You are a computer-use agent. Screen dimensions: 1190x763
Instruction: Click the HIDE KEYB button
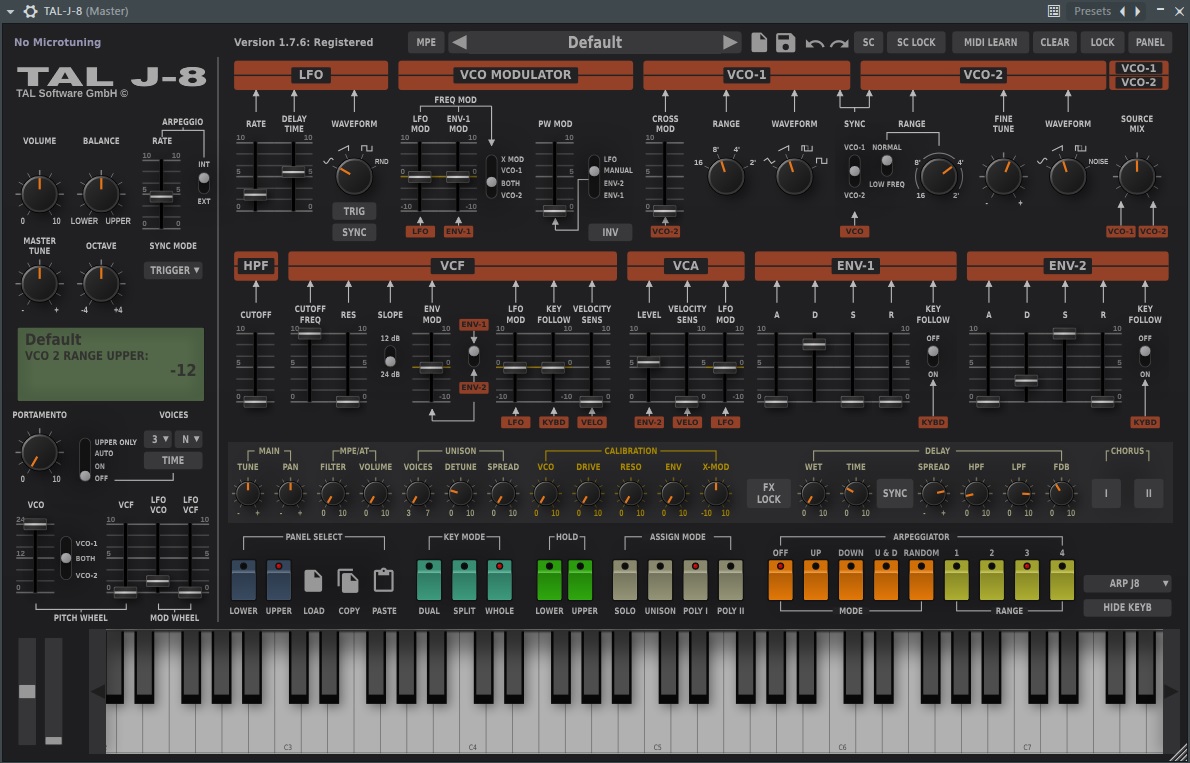coord(1127,607)
